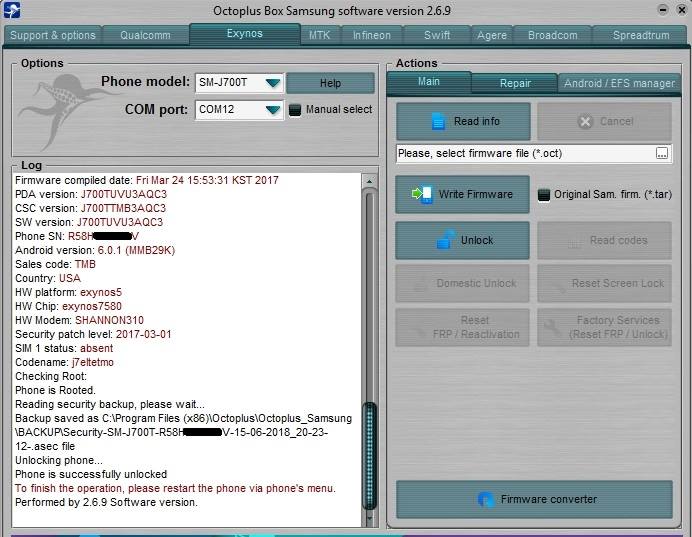Click the Firmware converter icon

tap(486, 499)
